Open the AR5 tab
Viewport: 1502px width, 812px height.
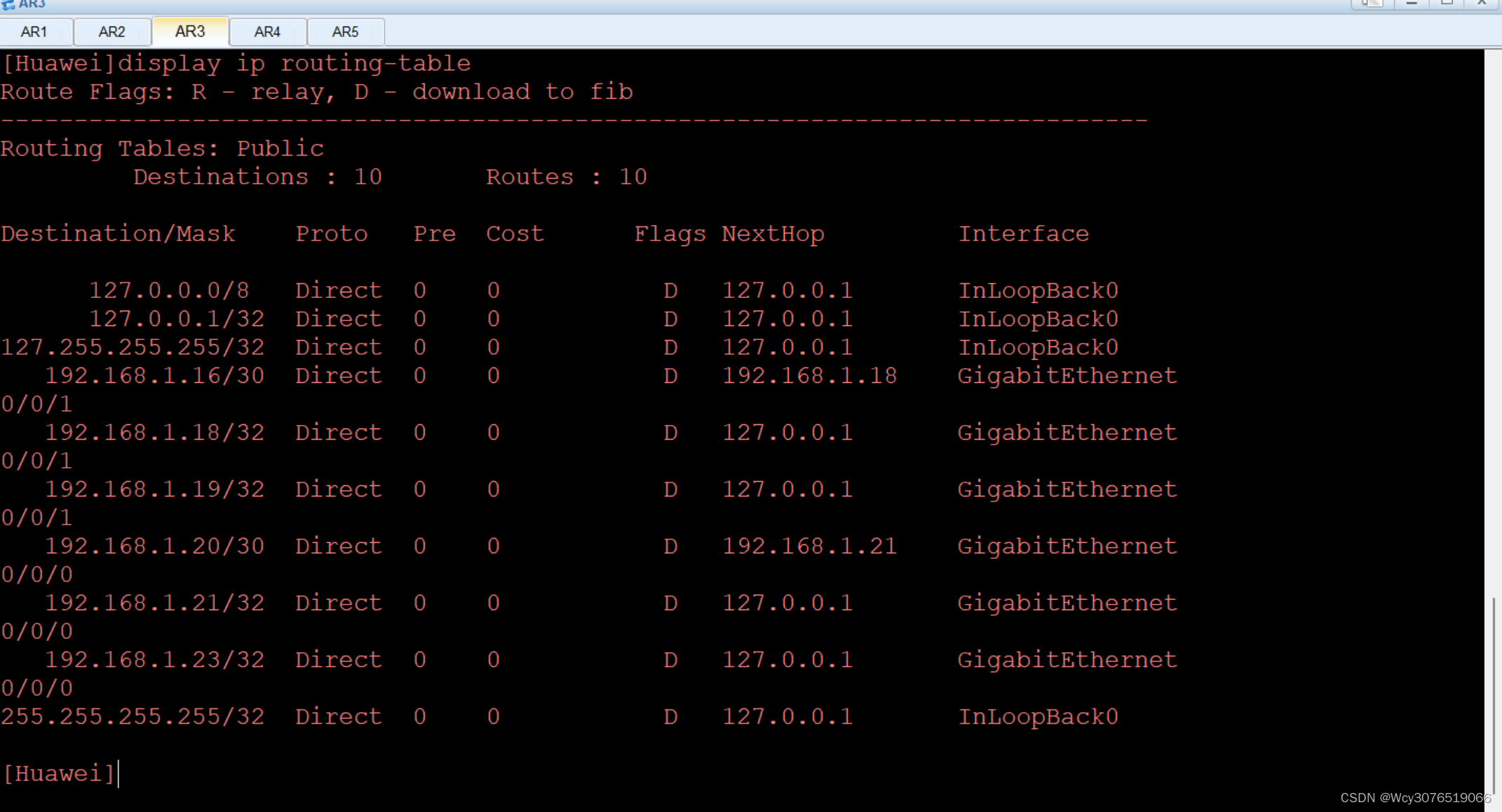pyautogui.click(x=345, y=32)
